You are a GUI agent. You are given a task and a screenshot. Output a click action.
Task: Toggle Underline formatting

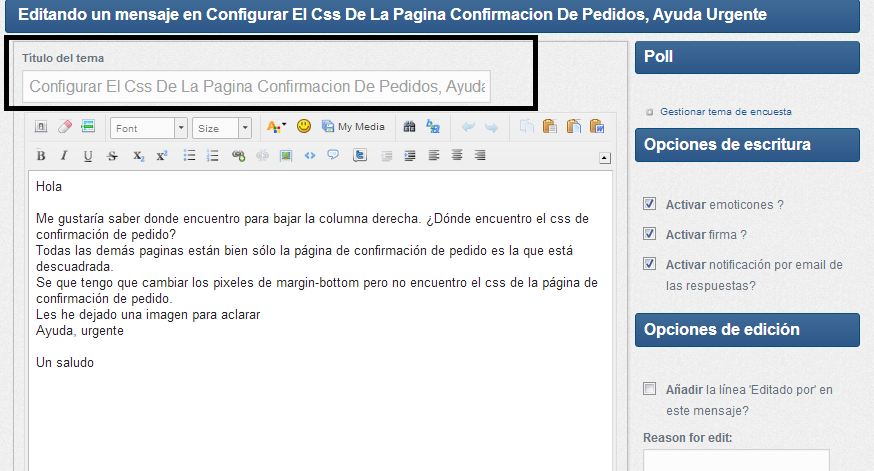(x=88, y=156)
